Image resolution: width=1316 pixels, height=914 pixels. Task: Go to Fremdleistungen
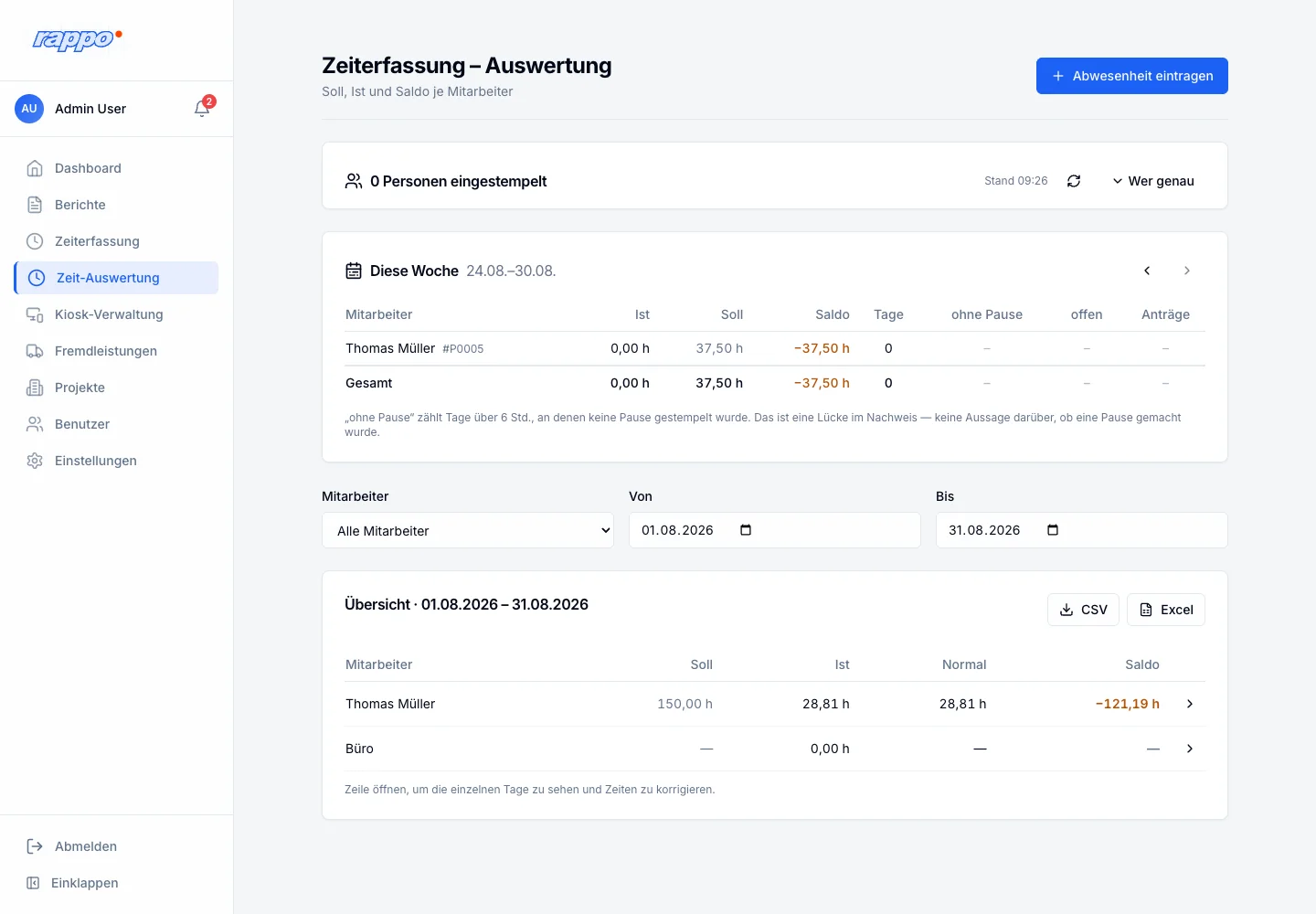coord(116,351)
